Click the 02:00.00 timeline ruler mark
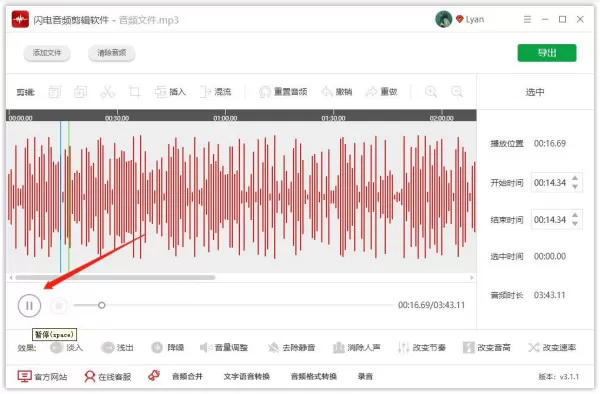 tap(442, 118)
